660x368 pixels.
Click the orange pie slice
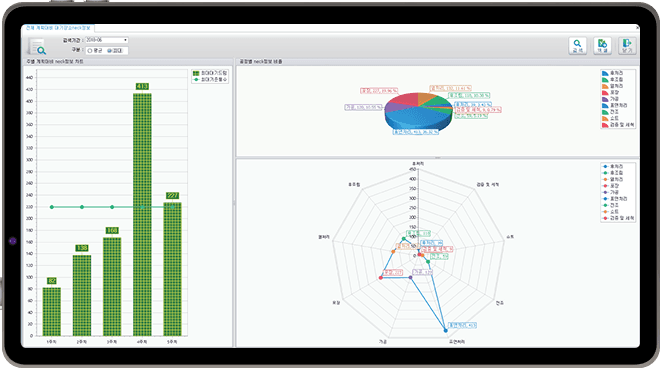(x=426, y=99)
